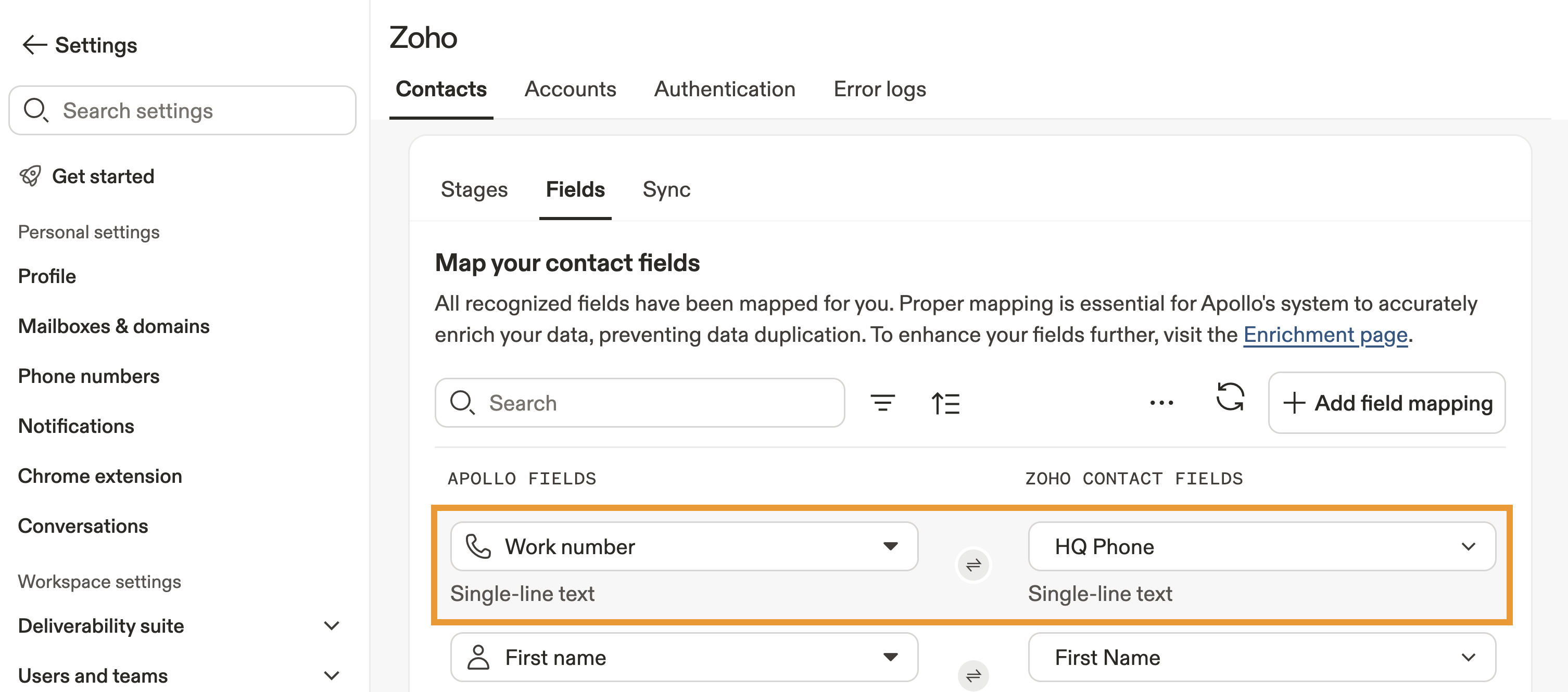Click the Search settings input field

[183, 111]
